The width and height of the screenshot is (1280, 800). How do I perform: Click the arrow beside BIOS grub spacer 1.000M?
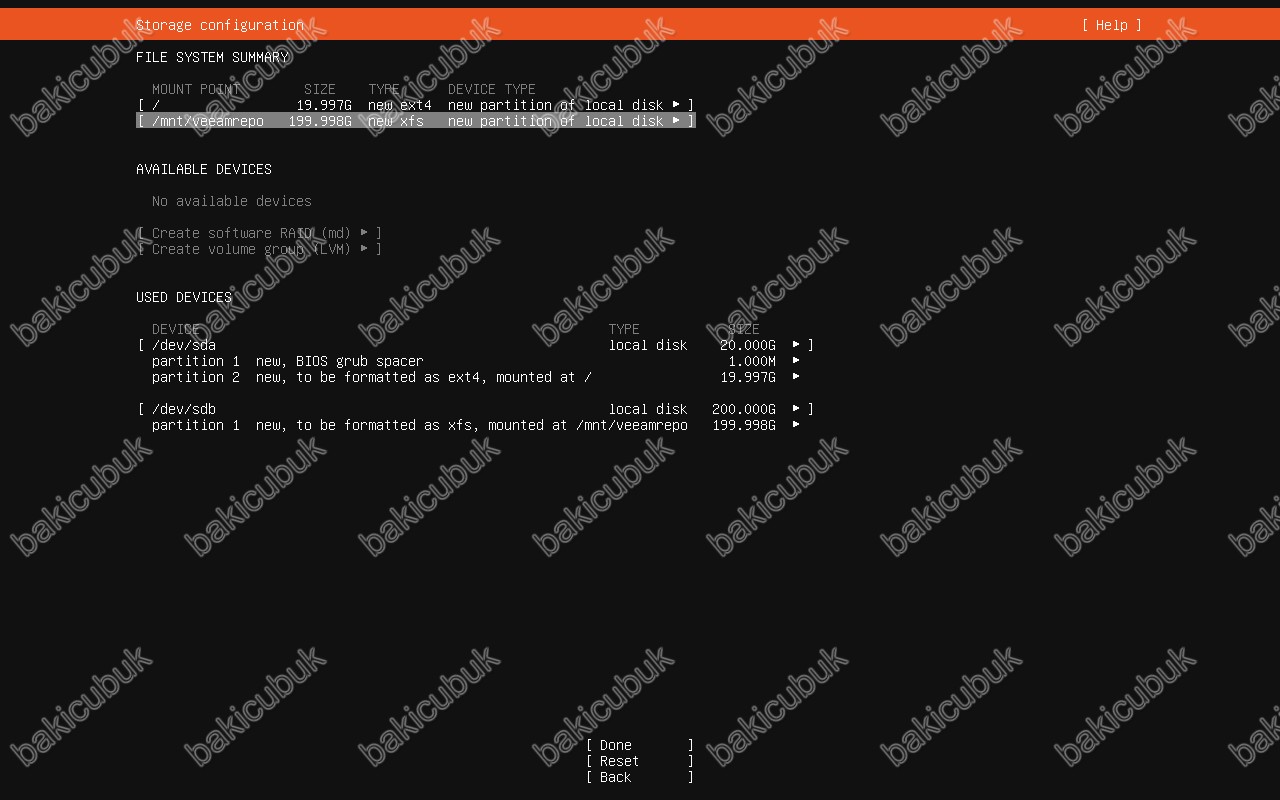[x=796, y=361]
